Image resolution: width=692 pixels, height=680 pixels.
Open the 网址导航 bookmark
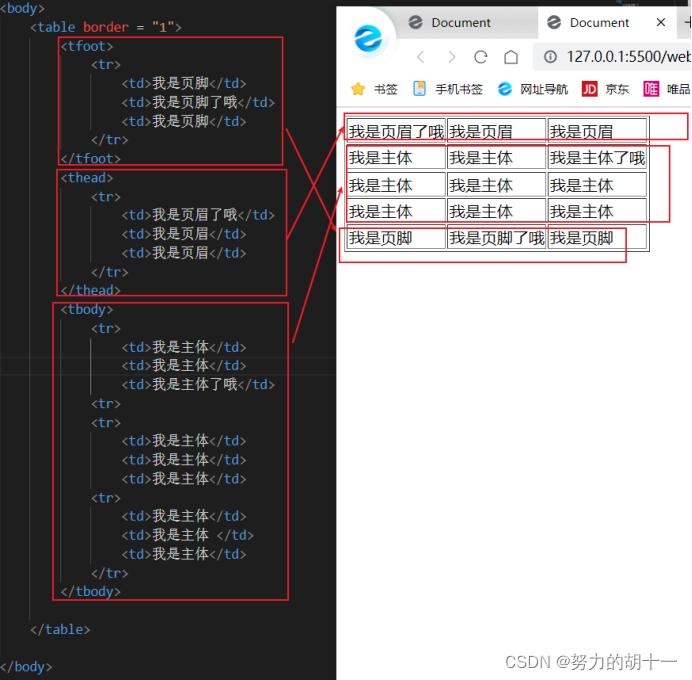(x=544, y=90)
